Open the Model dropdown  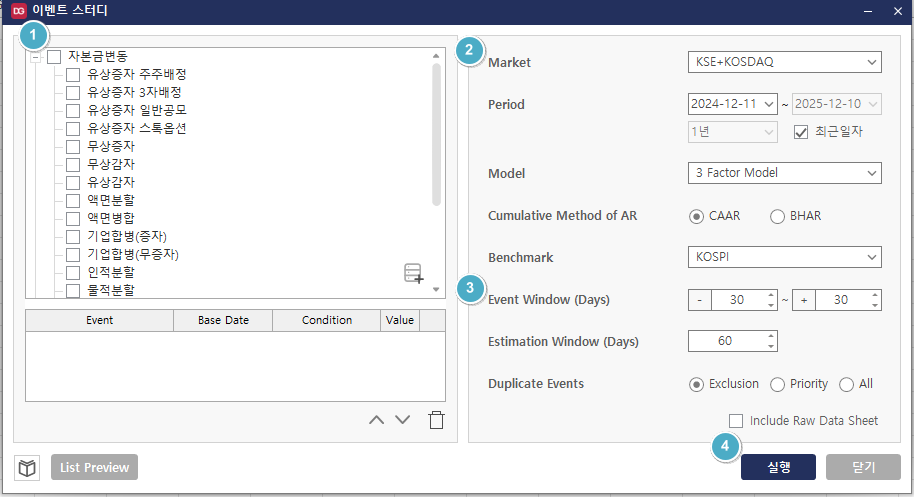[784, 173]
